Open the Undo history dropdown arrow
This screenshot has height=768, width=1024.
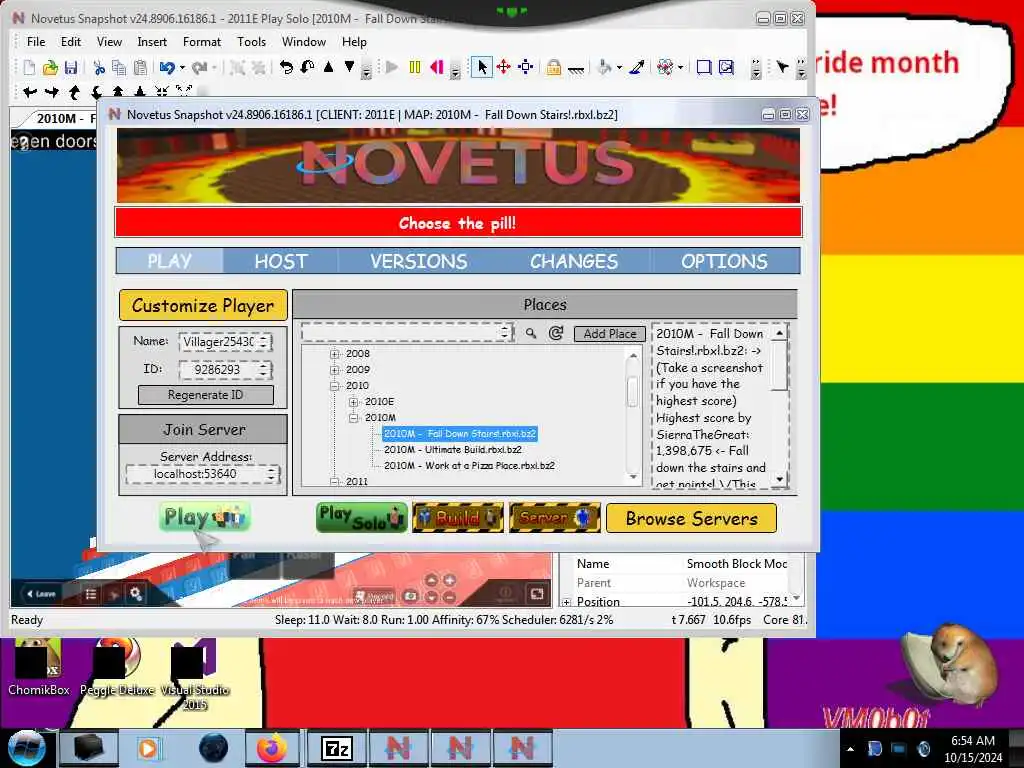[182, 67]
